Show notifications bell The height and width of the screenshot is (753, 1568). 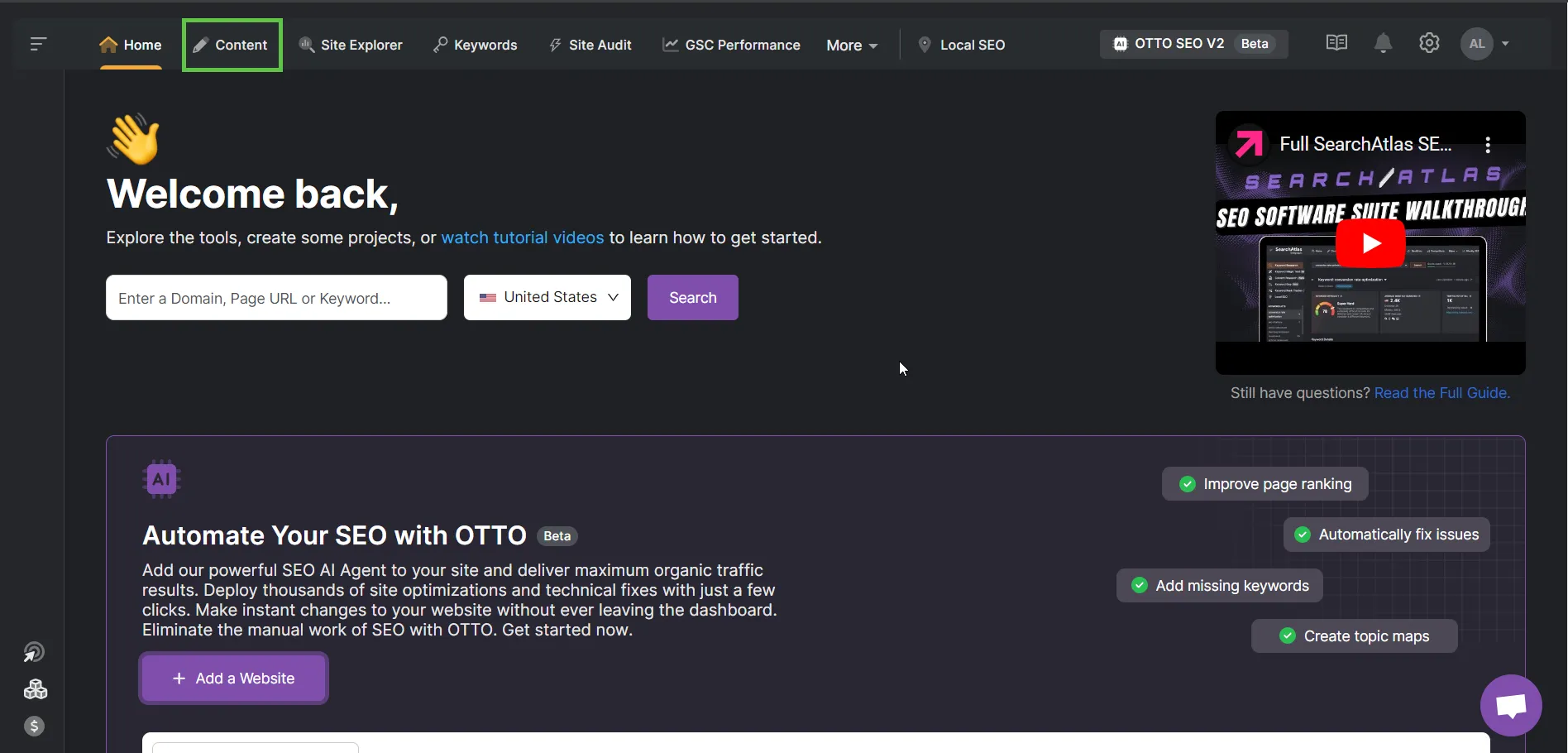[1383, 43]
